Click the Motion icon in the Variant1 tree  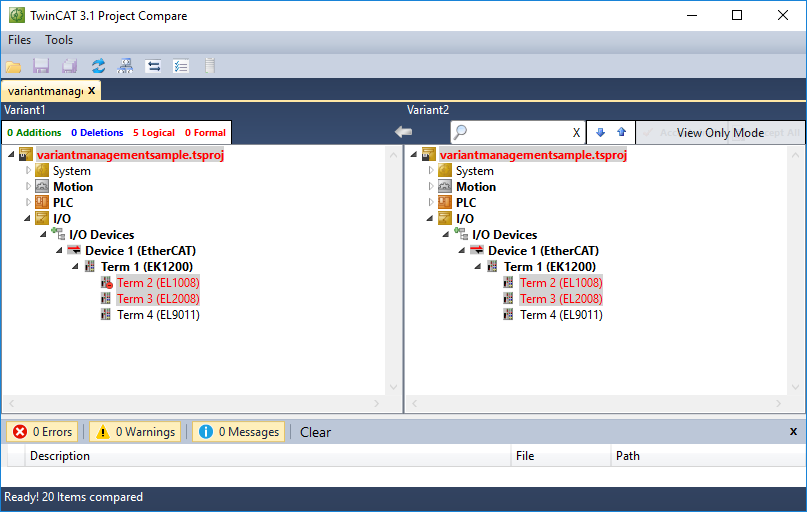pyautogui.click(x=42, y=186)
